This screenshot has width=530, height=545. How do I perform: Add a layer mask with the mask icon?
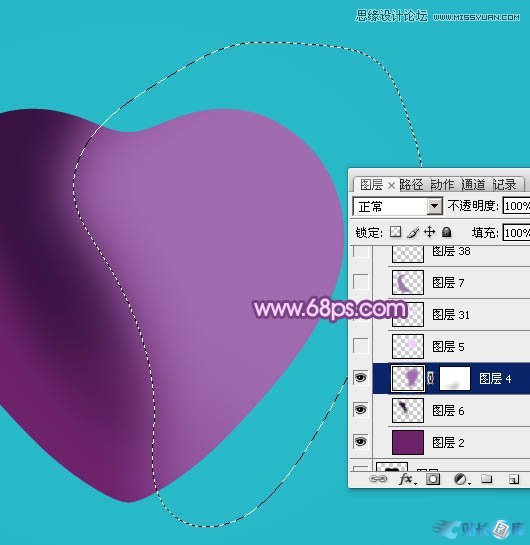(433, 479)
